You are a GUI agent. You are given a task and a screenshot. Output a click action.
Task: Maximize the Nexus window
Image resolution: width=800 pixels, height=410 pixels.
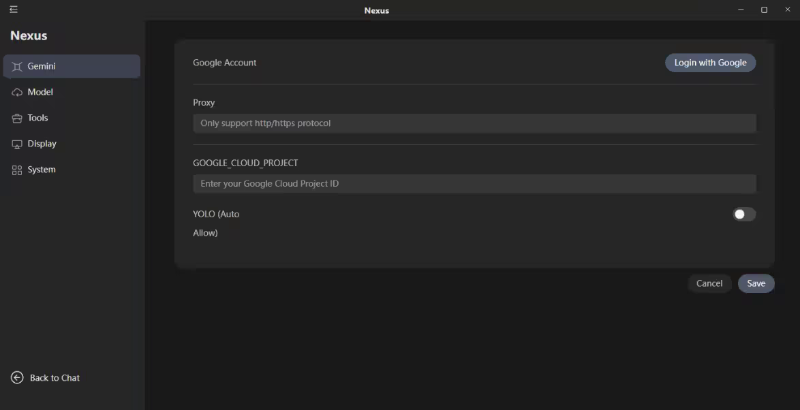click(x=764, y=10)
